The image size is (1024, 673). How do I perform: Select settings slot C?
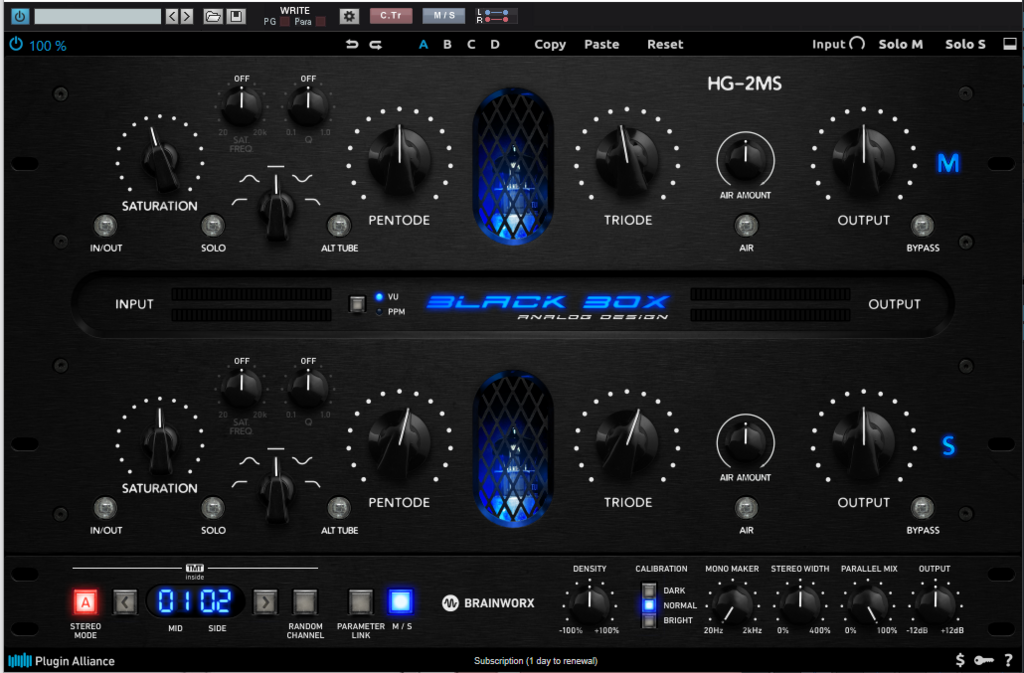[471, 44]
